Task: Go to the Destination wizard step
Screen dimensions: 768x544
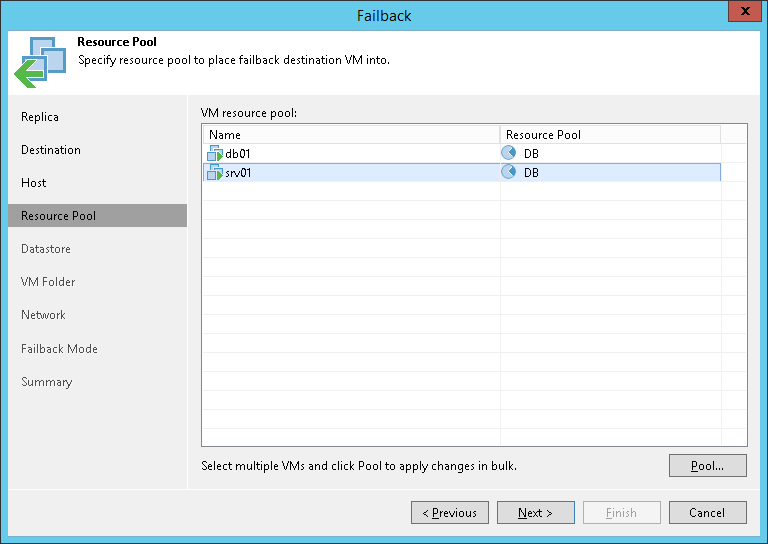Action: pyautogui.click(x=51, y=150)
